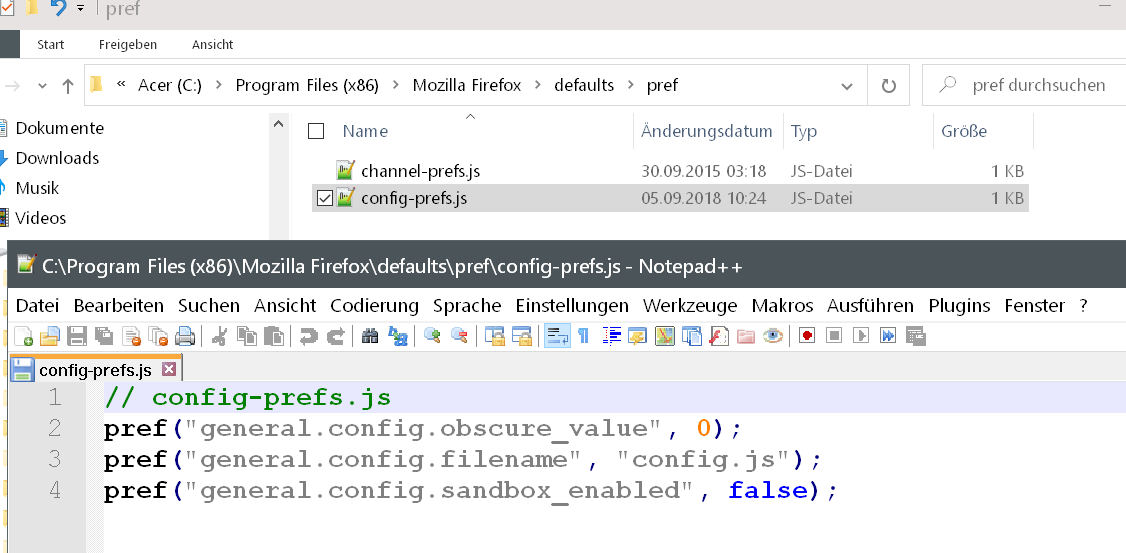Click the Save All icon in Notepad++
This screenshot has width=1126, height=553.
(x=104, y=336)
